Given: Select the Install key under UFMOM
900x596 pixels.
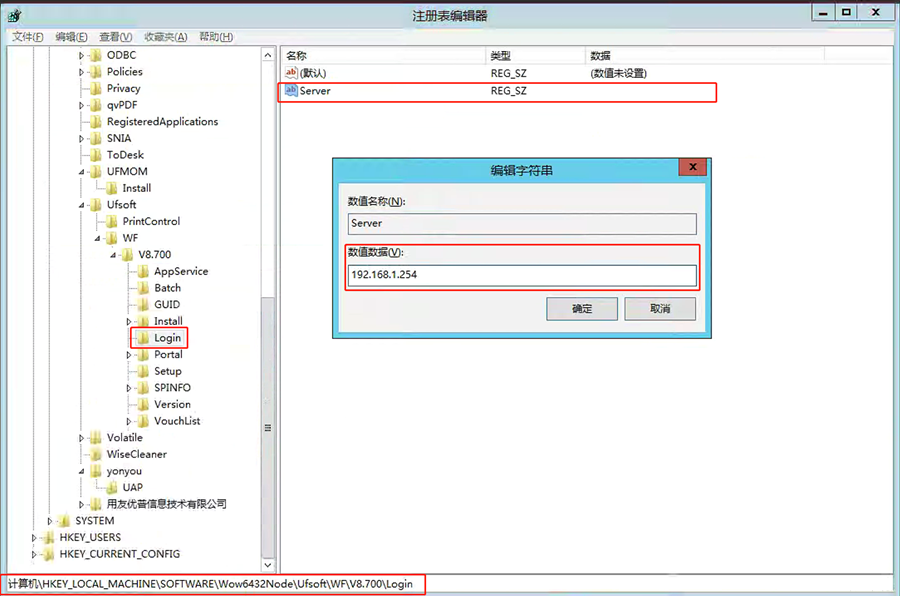Looking at the screenshot, I should pos(137,188).
